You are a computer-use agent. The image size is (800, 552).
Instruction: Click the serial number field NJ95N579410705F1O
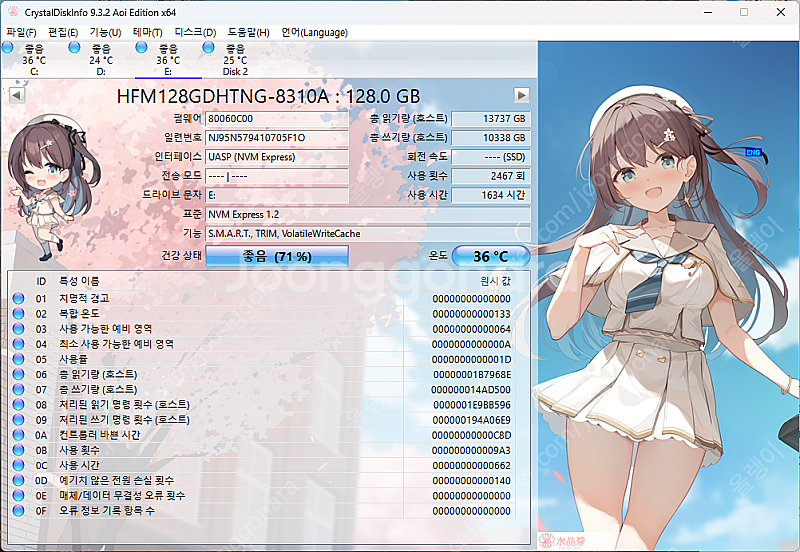point(277,138)
